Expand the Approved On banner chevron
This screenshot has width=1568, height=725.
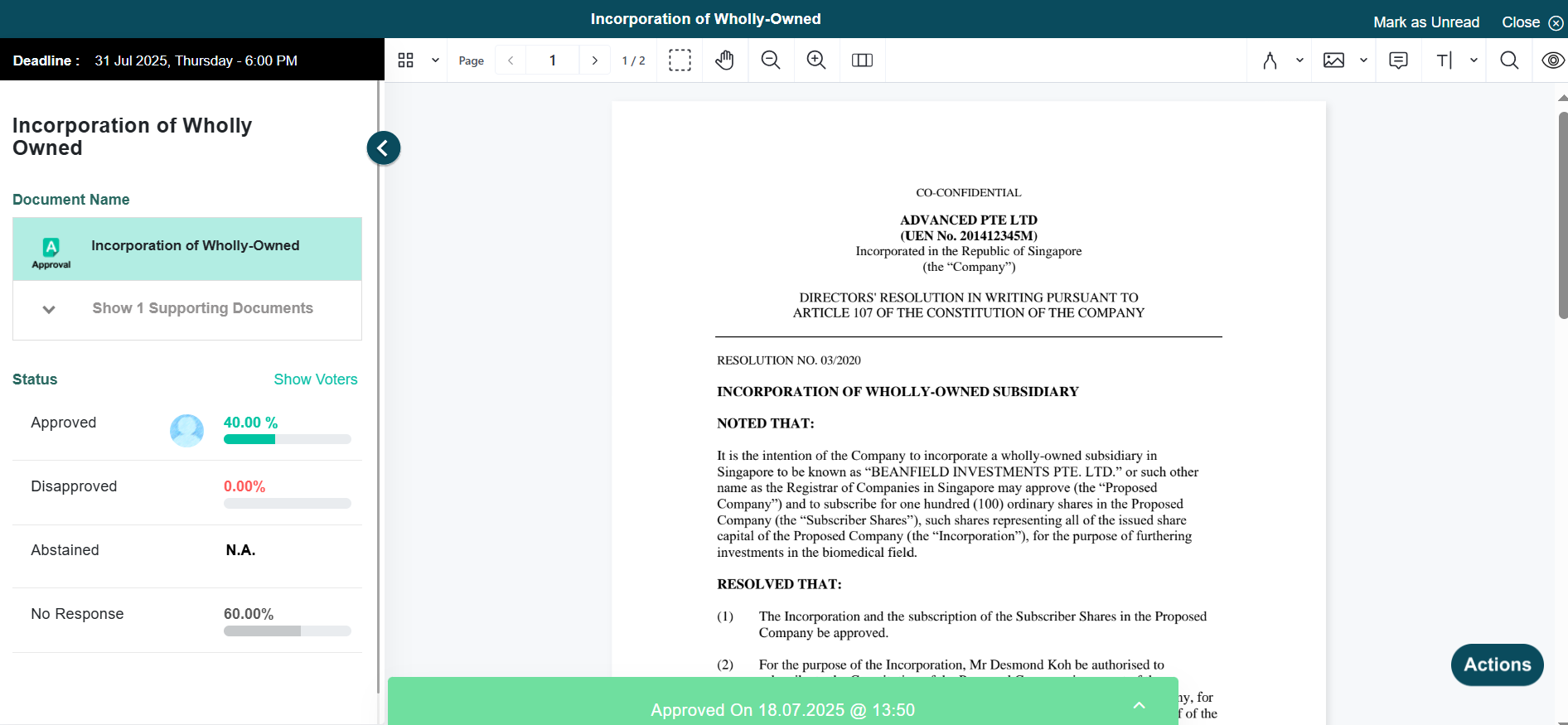tap(1140, 706)
